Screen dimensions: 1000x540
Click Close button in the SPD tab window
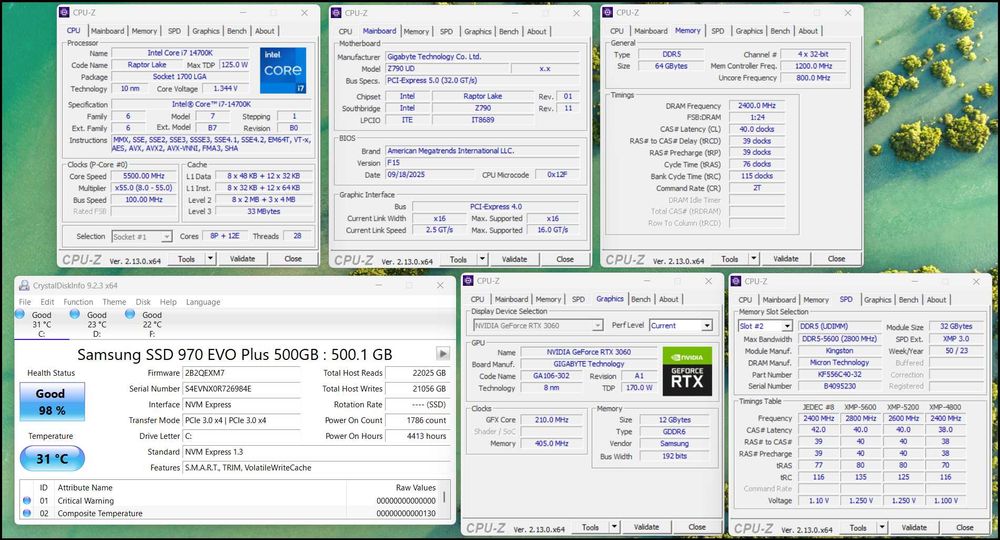pyautogui.click(x=964, y=527)
